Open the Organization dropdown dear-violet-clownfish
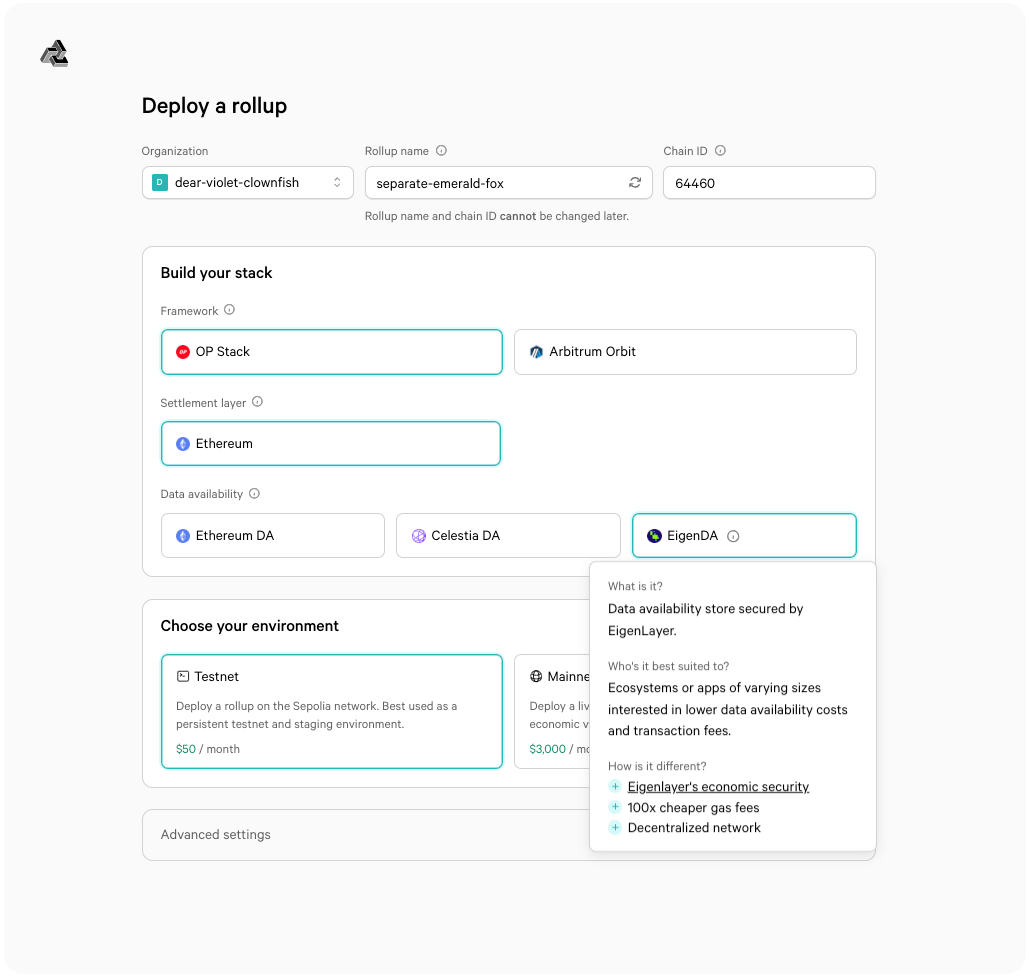Image resolution: width=1030 pixels, height=977 pixels. click(x=248, y=183)
